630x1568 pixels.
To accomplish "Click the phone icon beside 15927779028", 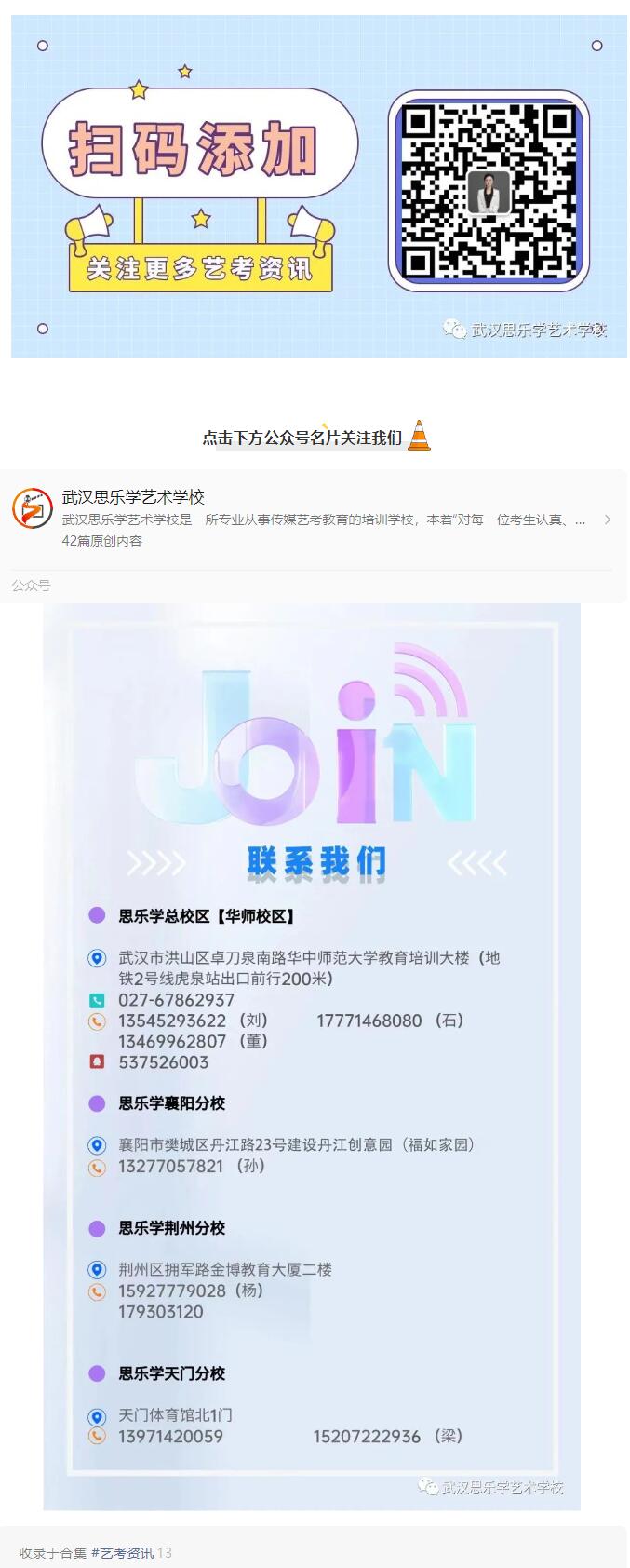I will tap(97, 1291).
